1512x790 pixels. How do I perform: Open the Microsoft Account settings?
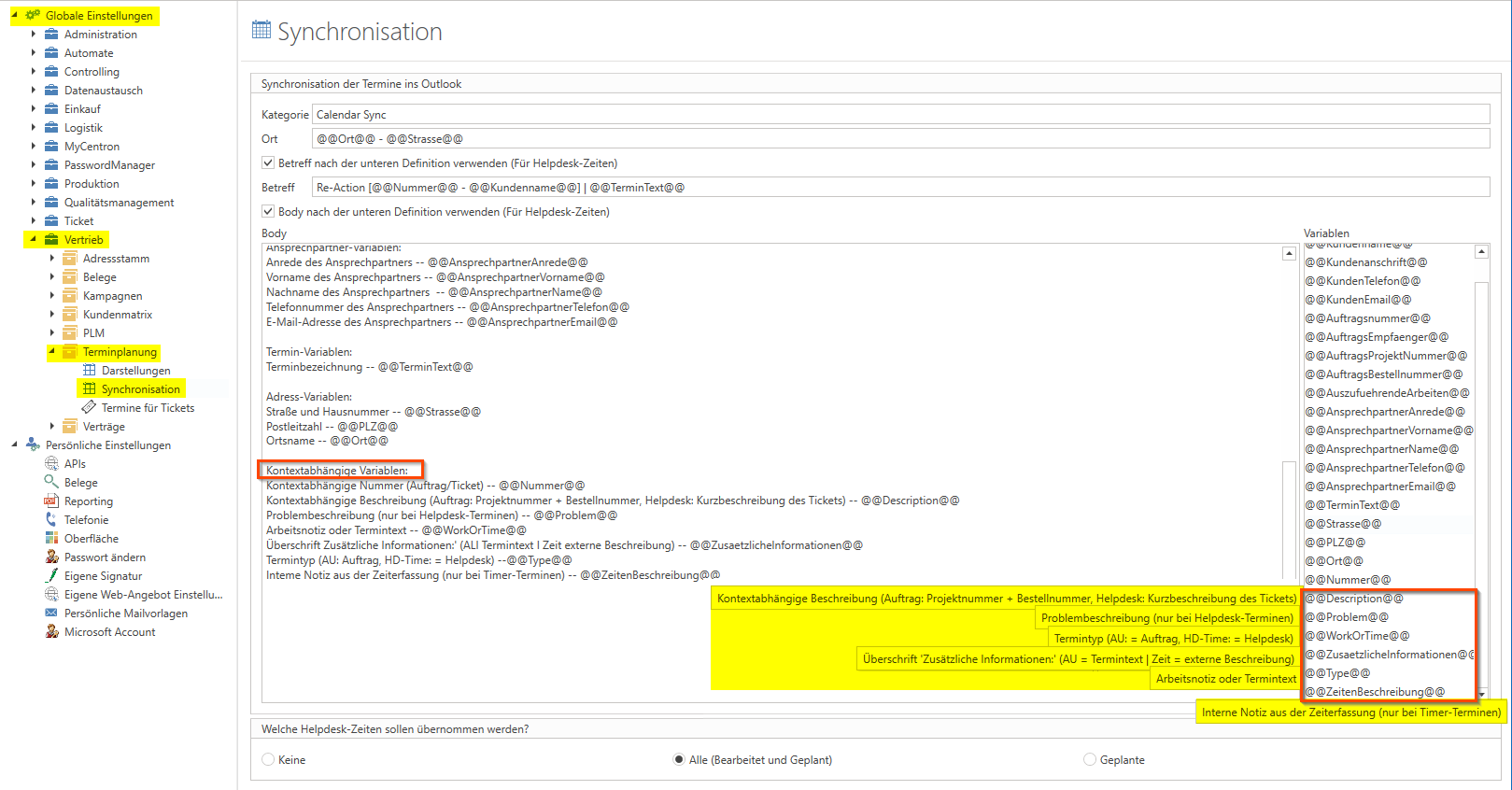click(109, 632)
